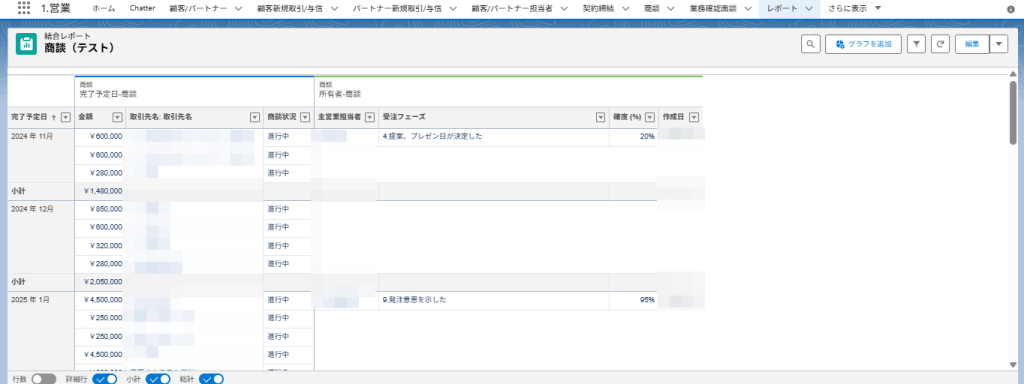This screenshot has height=384, width=1024.
Task: Click the 1.営業 app name
Action: pyautogui.click(x=56, y=8)
